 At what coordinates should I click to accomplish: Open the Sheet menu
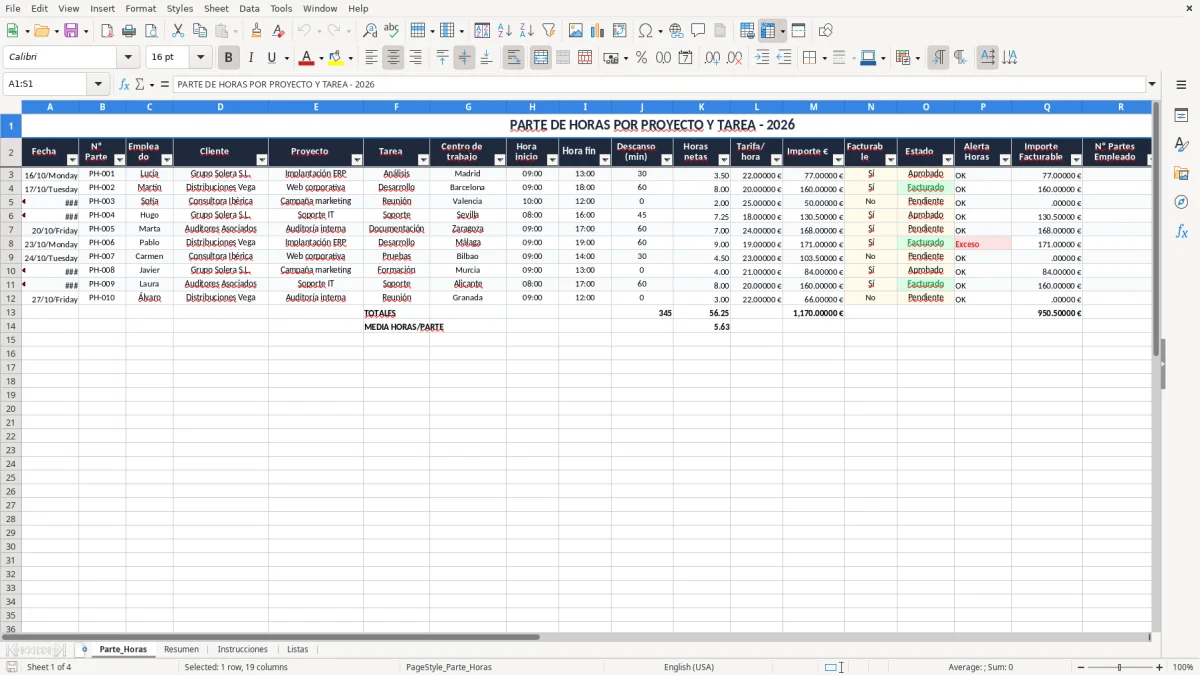click(x=216, y=8)
